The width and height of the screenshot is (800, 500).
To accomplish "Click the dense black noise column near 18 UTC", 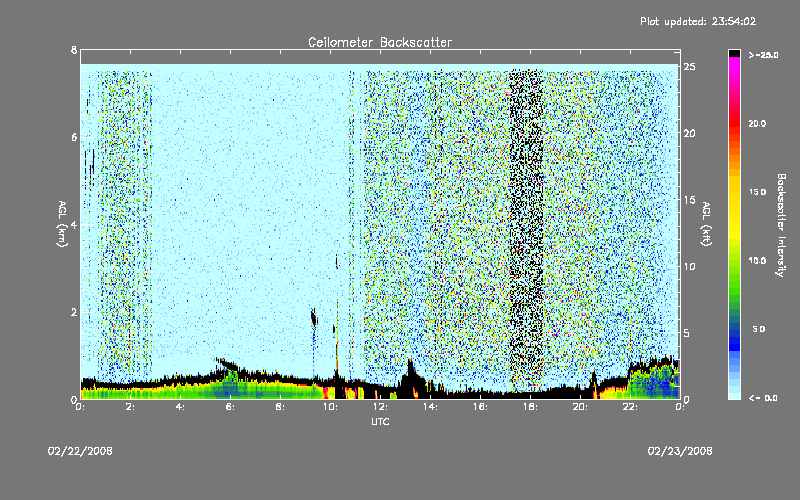I will pyautogui.click(x=527, y=230).
